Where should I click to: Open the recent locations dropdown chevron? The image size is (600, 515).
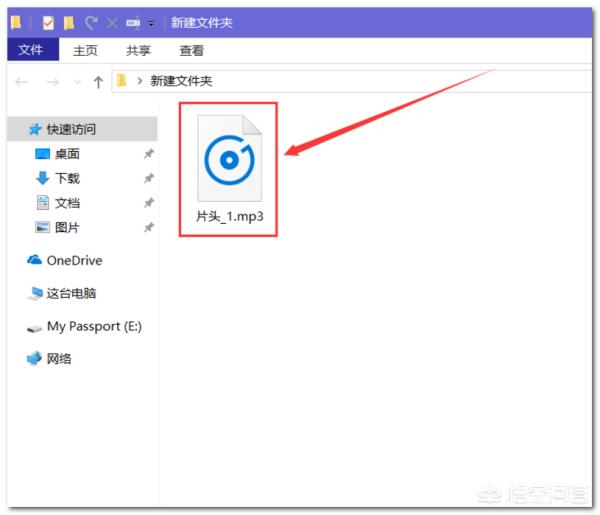click(x=77, y=82)
